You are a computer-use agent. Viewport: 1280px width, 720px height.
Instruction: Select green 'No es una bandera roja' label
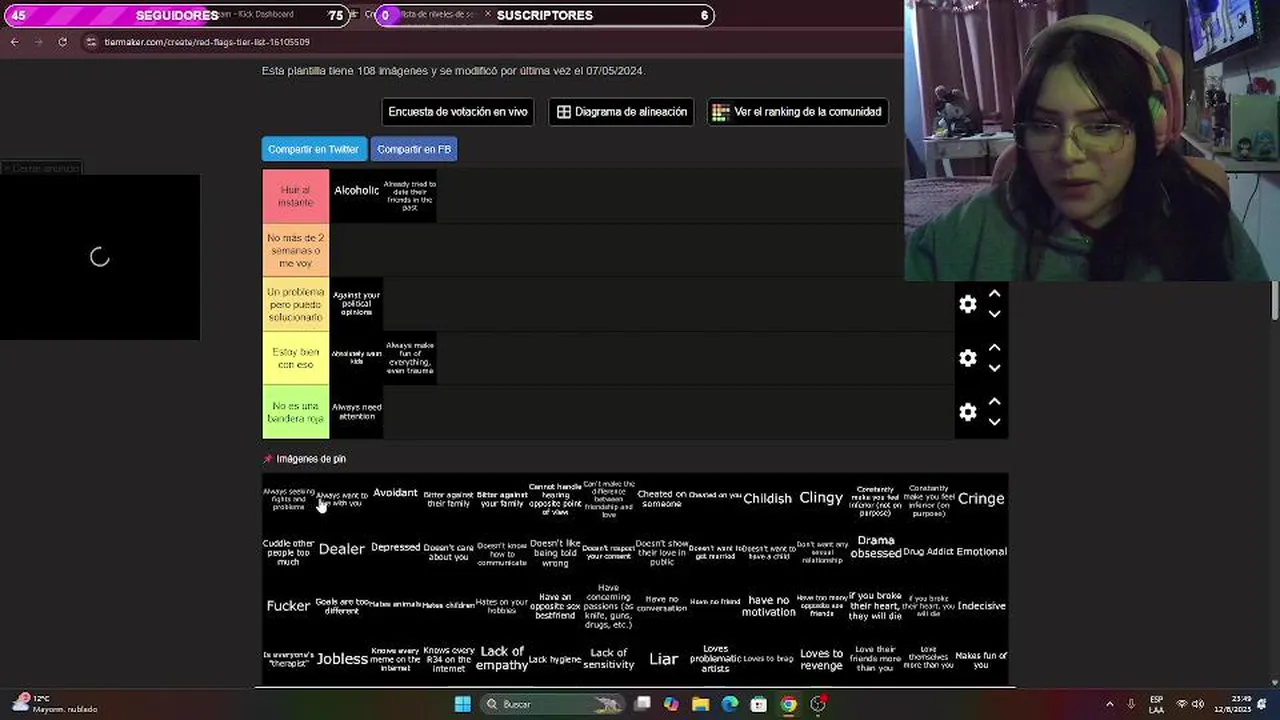296,412
